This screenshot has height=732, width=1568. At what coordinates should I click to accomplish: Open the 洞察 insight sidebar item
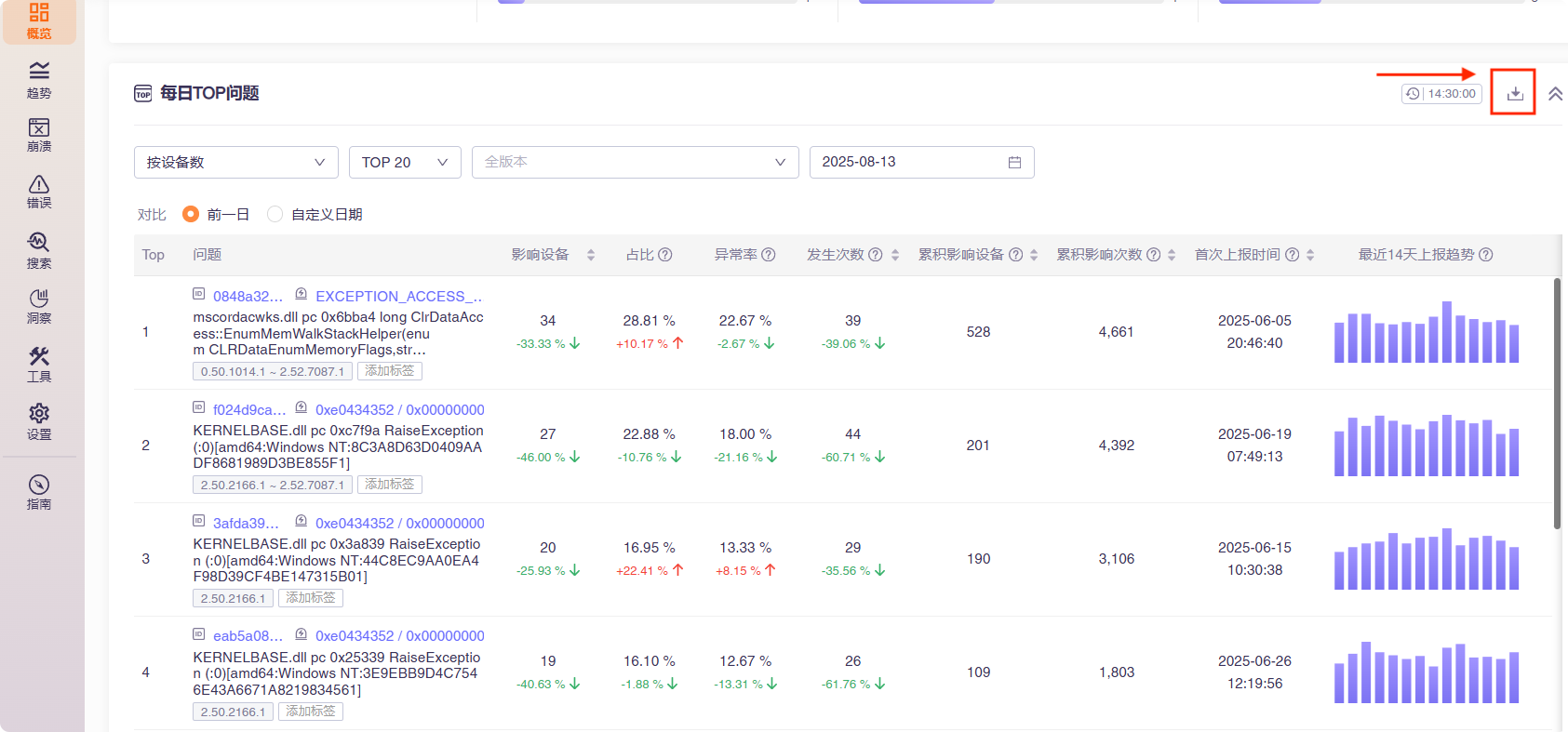(x=39, y=307)
